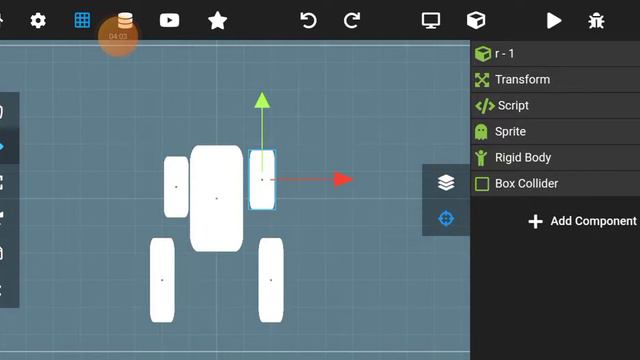The image size is (640, 360).
Task: Select the upper-left arm sprite
Action: 176,187
